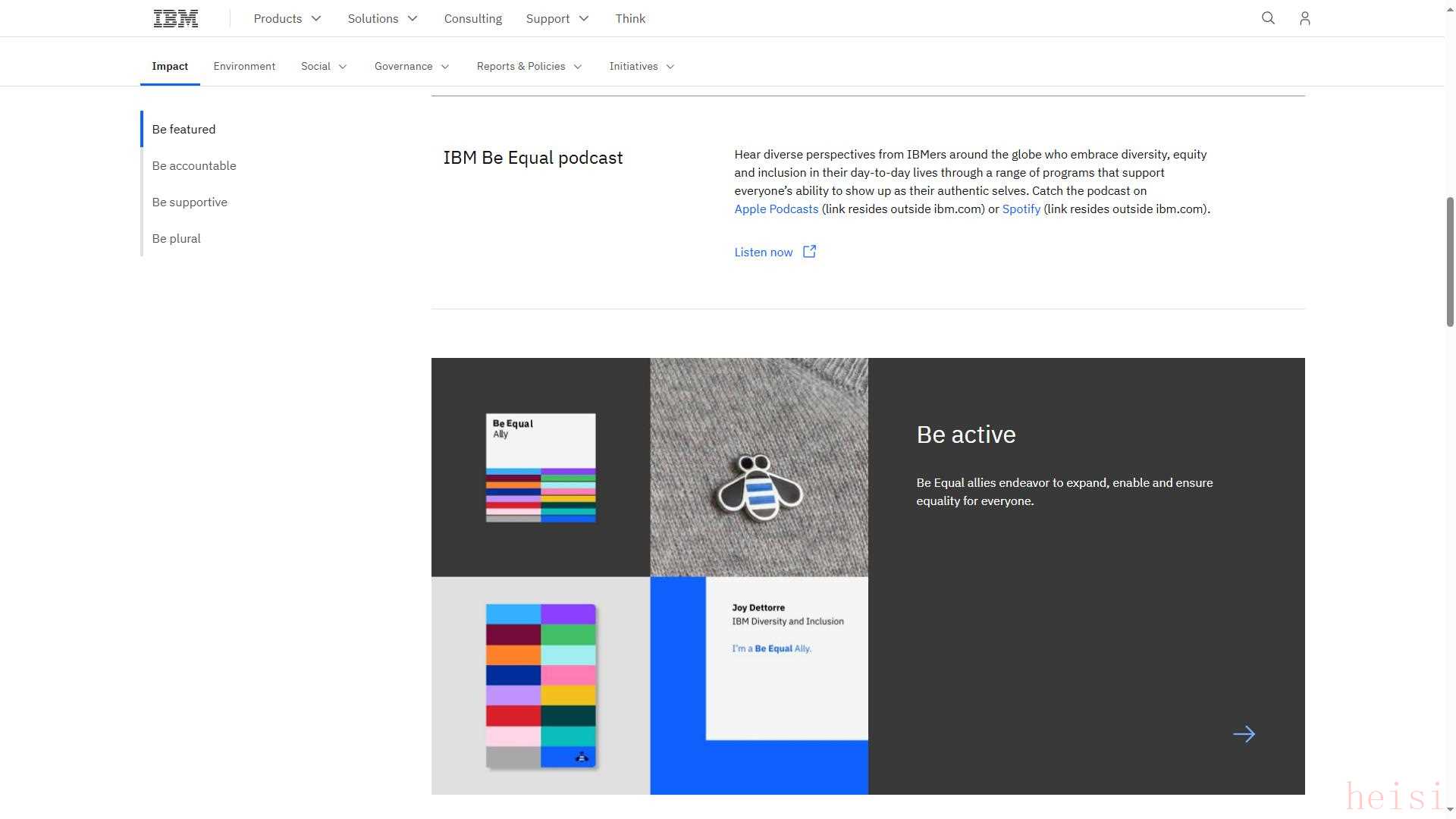The height and width of the screenshot is (819, 1456).
Task: Open the Apple Podcasts link
Action: (776, 209)
